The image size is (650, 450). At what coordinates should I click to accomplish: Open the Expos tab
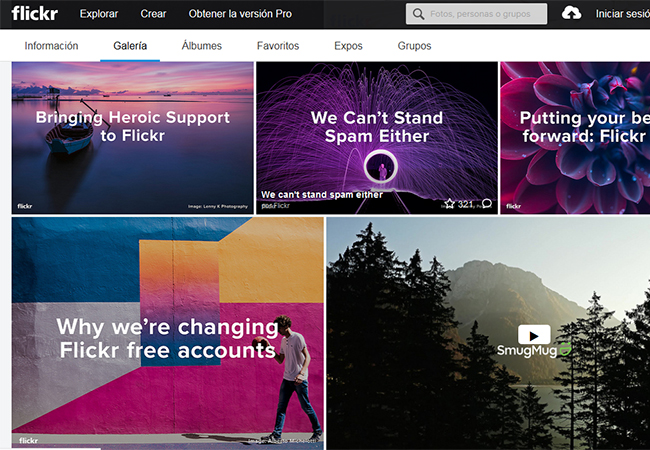click(348, 46)
